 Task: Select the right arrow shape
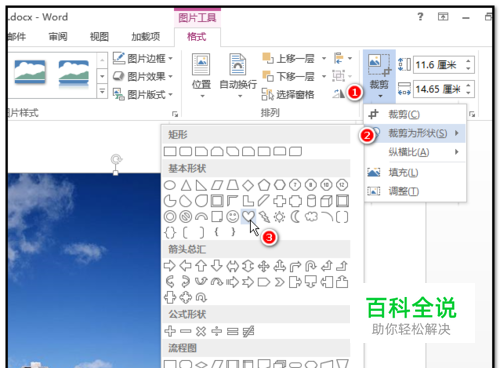[170, 266]
